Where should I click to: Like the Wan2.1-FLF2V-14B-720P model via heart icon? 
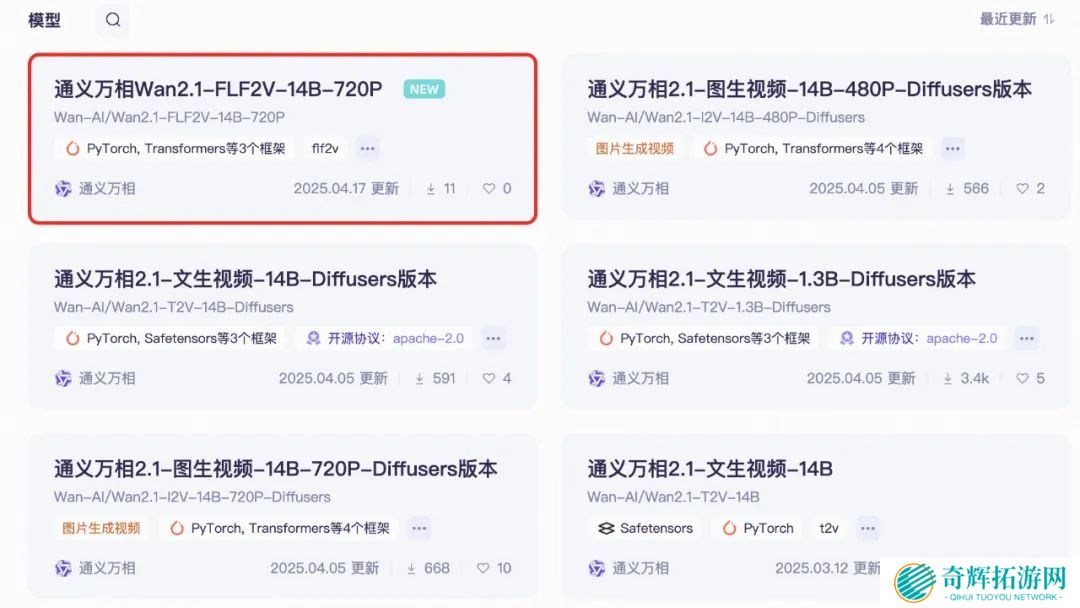pos(489,188)
